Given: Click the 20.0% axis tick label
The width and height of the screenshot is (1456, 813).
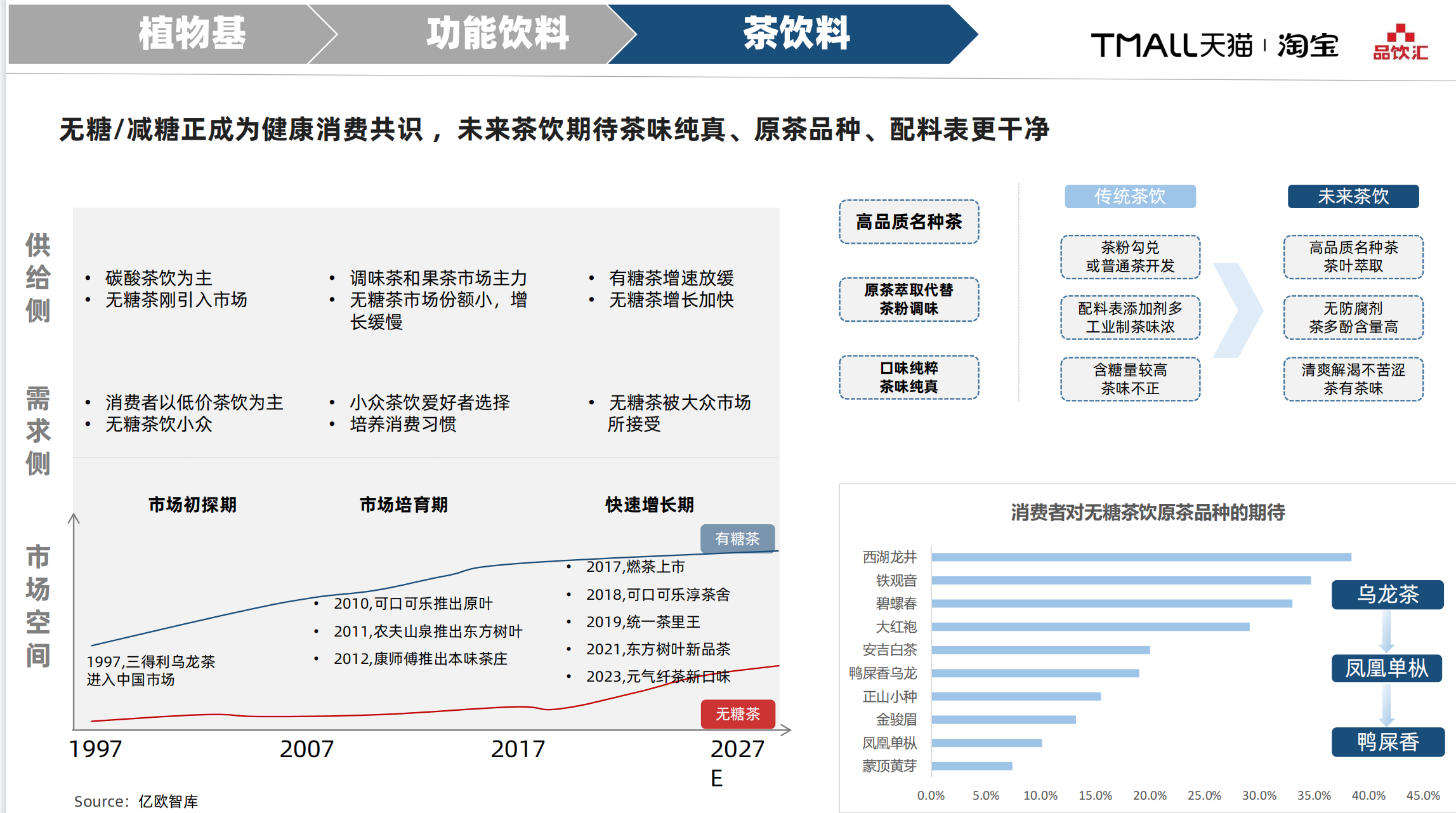Looking at the screenshot, I should pos(1150,795).
